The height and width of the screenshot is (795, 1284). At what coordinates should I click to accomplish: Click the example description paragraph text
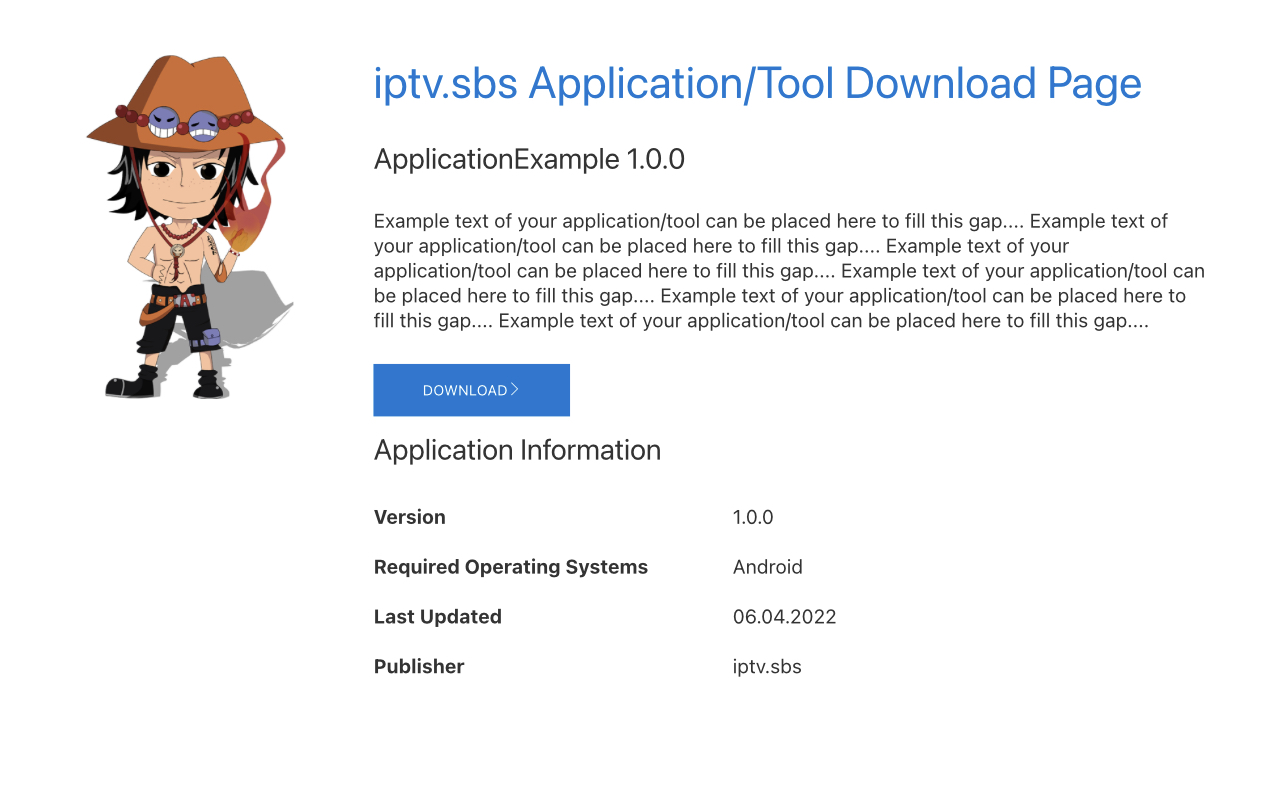pos(789,271)
